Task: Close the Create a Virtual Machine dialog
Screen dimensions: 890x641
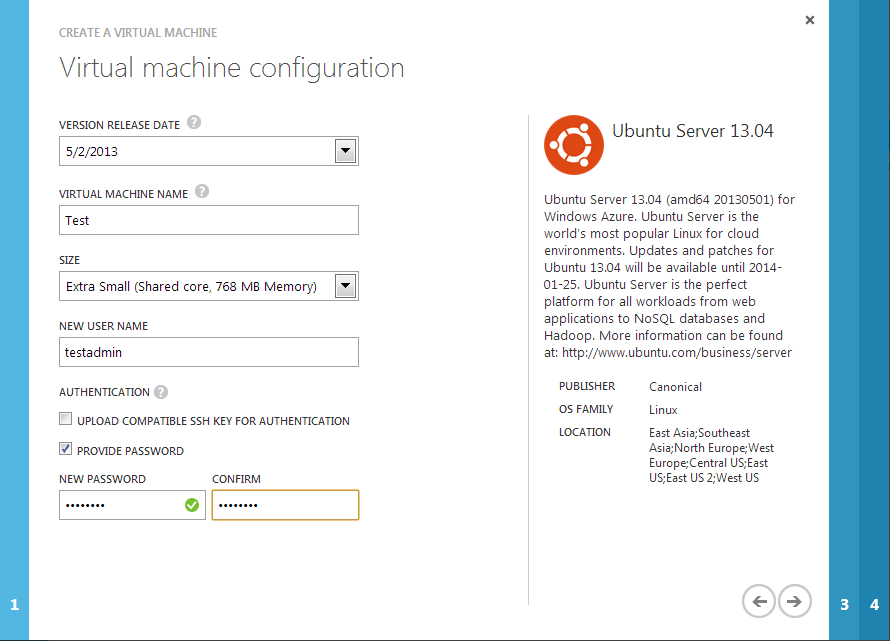Action: (809, 20)
